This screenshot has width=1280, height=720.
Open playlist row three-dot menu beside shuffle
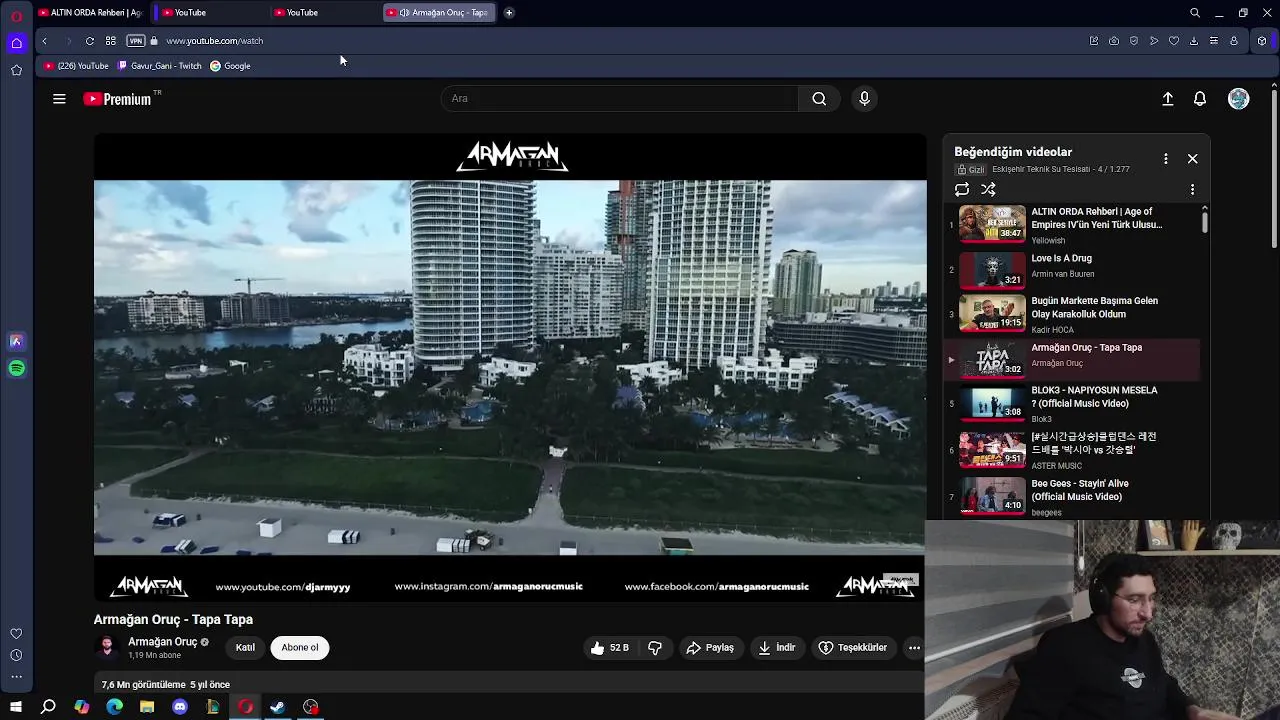1192,189
